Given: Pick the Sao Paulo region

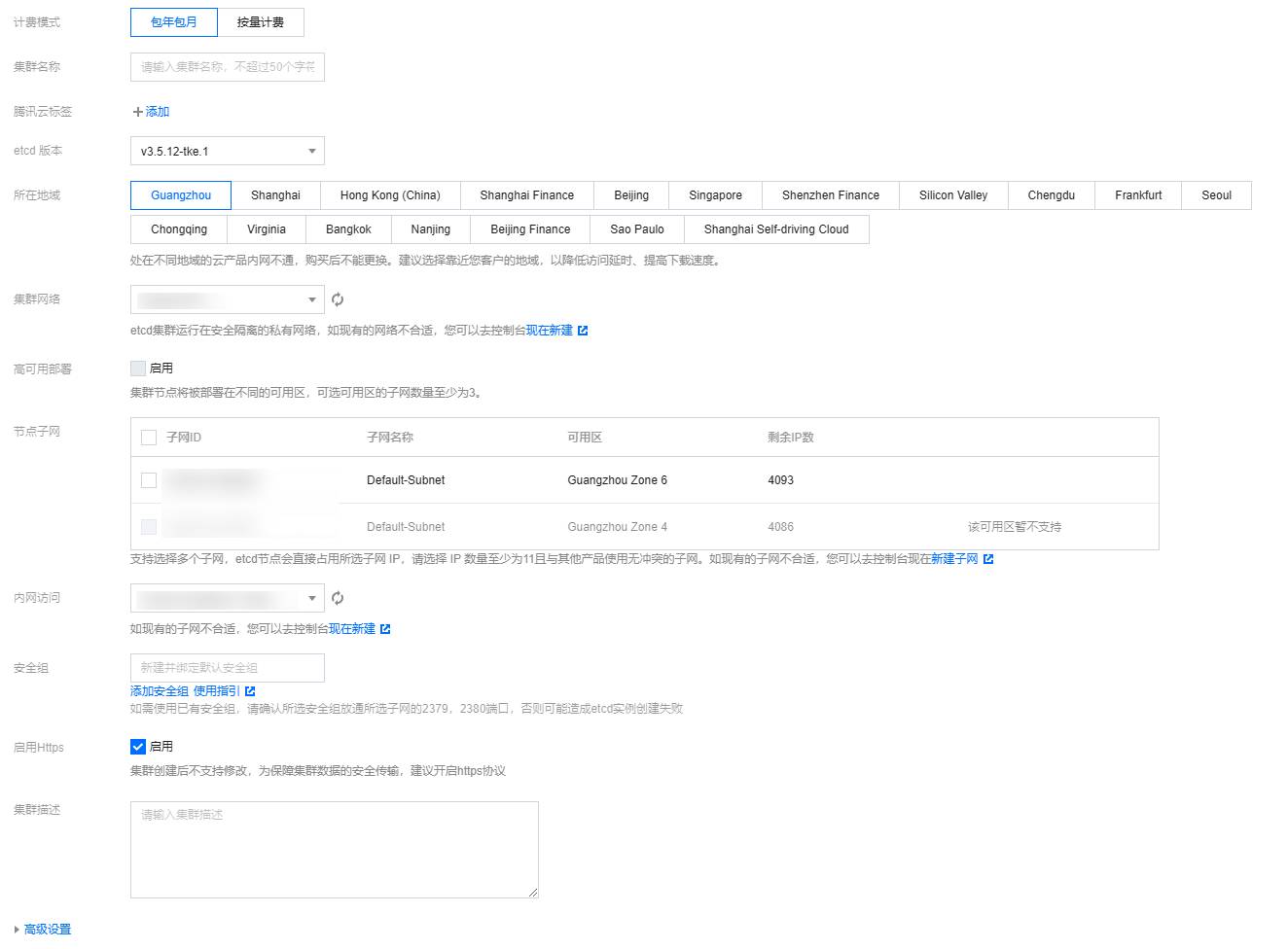Looking at the screenshot, I should coord(637,229).
